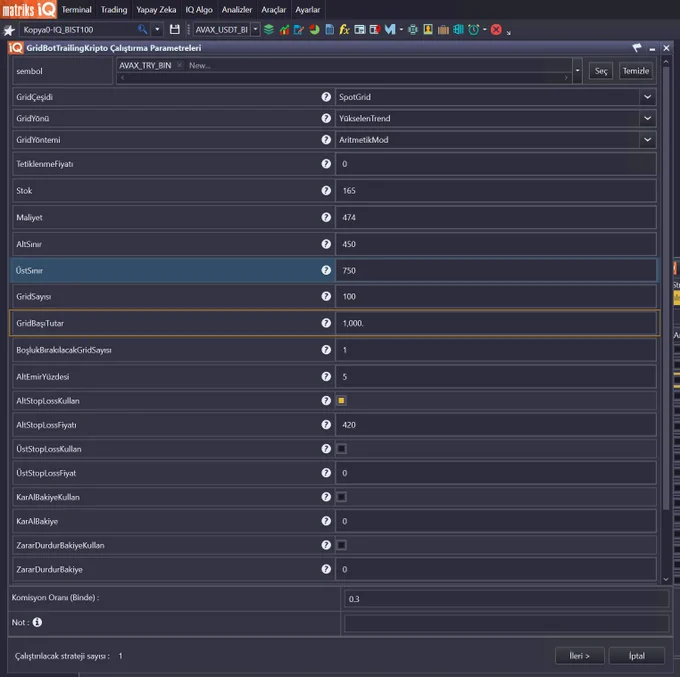Open the brown briefcase toolbar icon

pos(443,29)
